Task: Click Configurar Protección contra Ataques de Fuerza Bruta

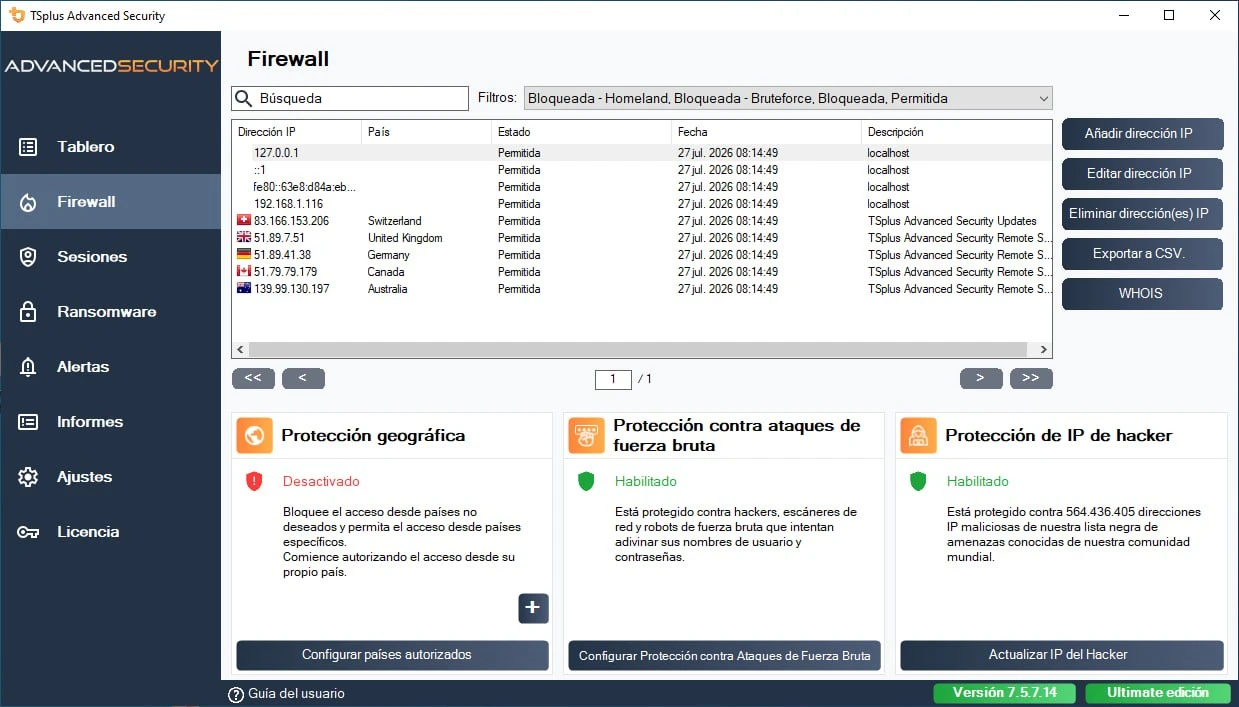Action: point(724,656)
